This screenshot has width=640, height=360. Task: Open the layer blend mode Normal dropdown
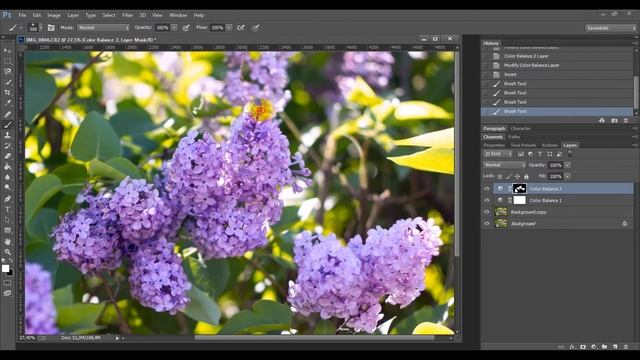pyautogui.click(x=504, y=165)
